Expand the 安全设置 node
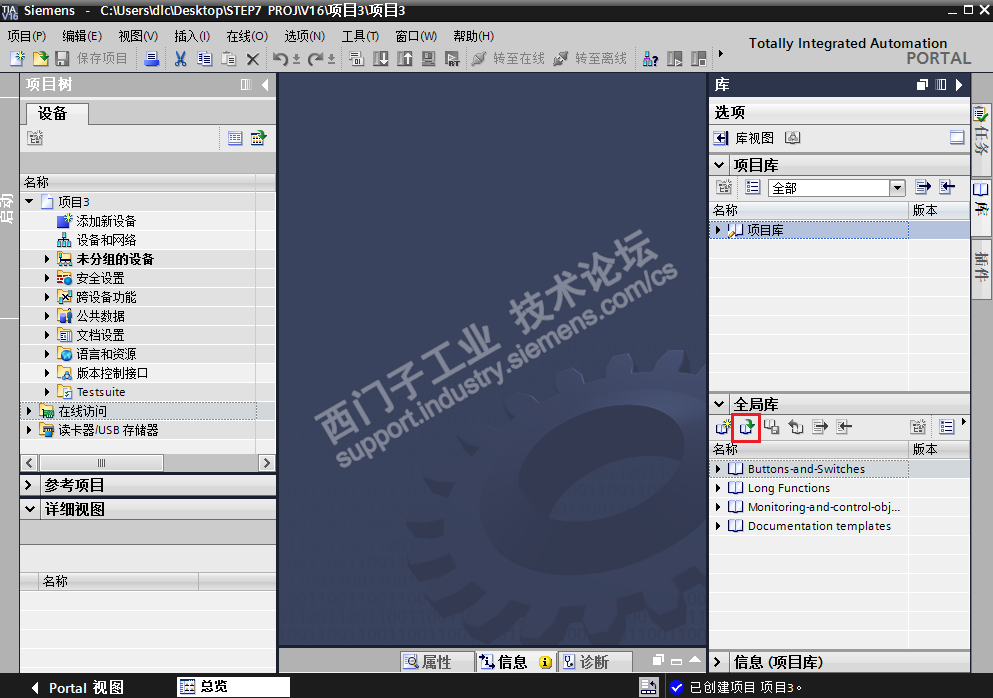 click(x=47, y=278)
